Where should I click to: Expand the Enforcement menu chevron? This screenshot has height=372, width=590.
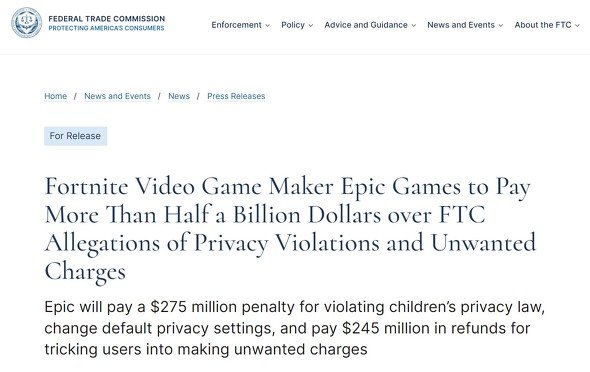click(268, 26)
